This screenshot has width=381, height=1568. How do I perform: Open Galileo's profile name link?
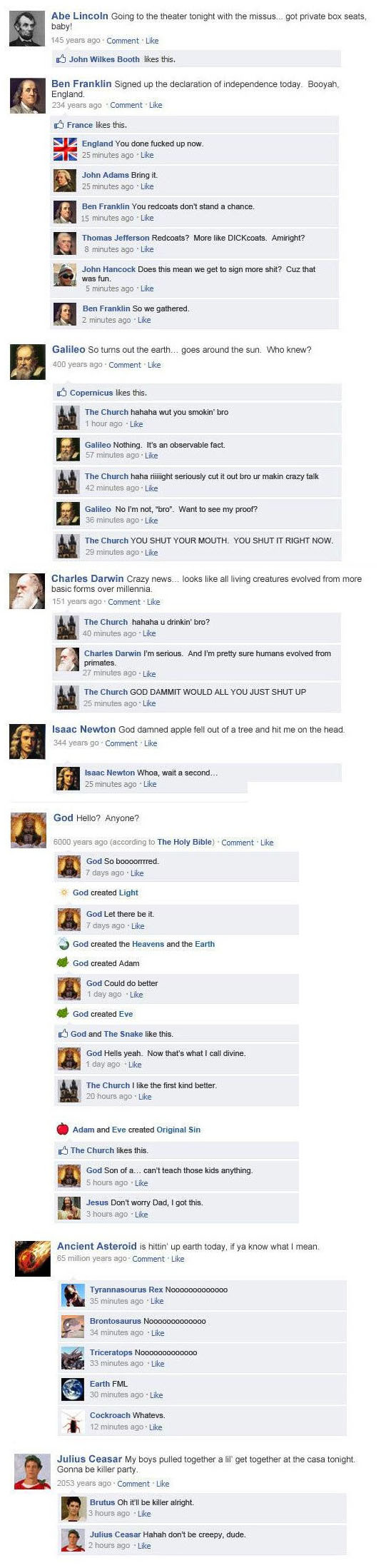(x=68, y=349)
